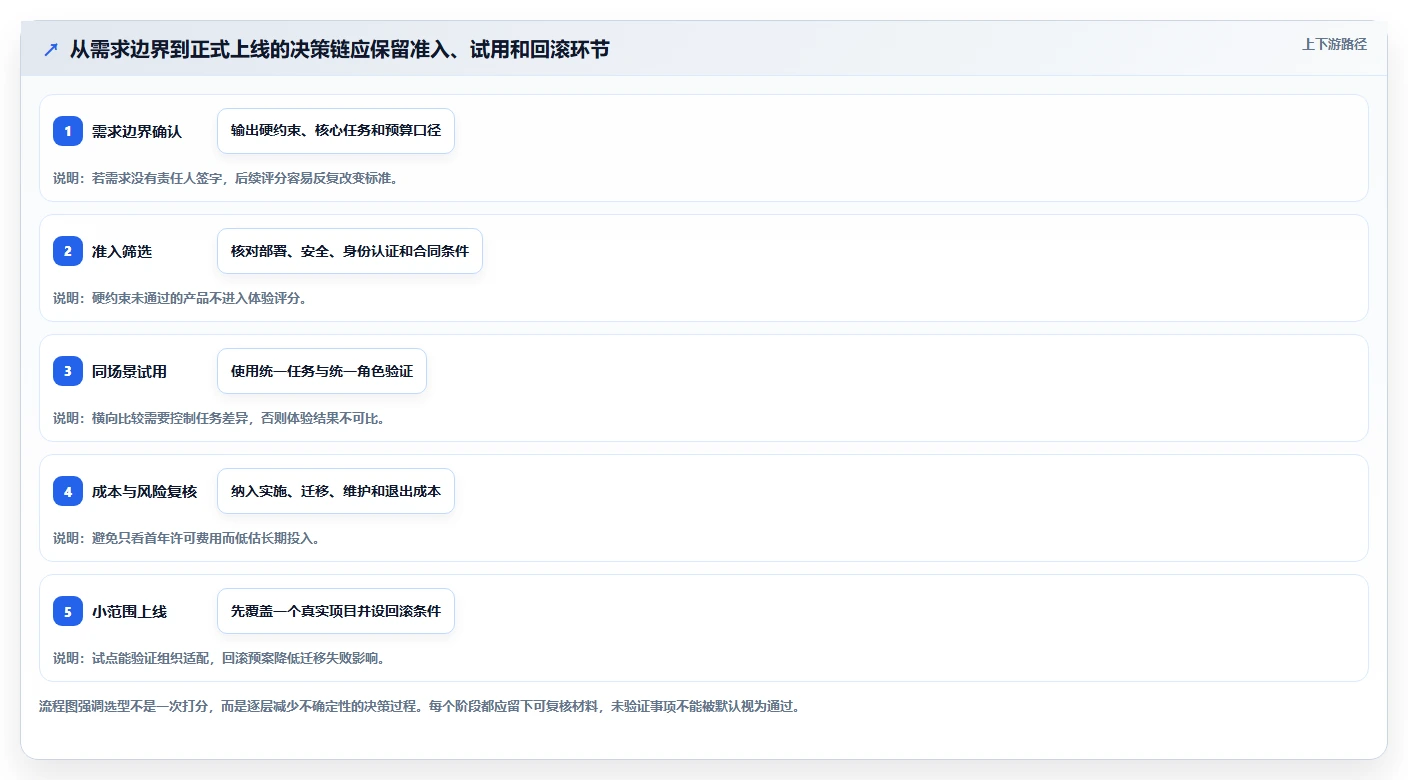
Task: Click step number badge 3
Action: pos(68,371)
